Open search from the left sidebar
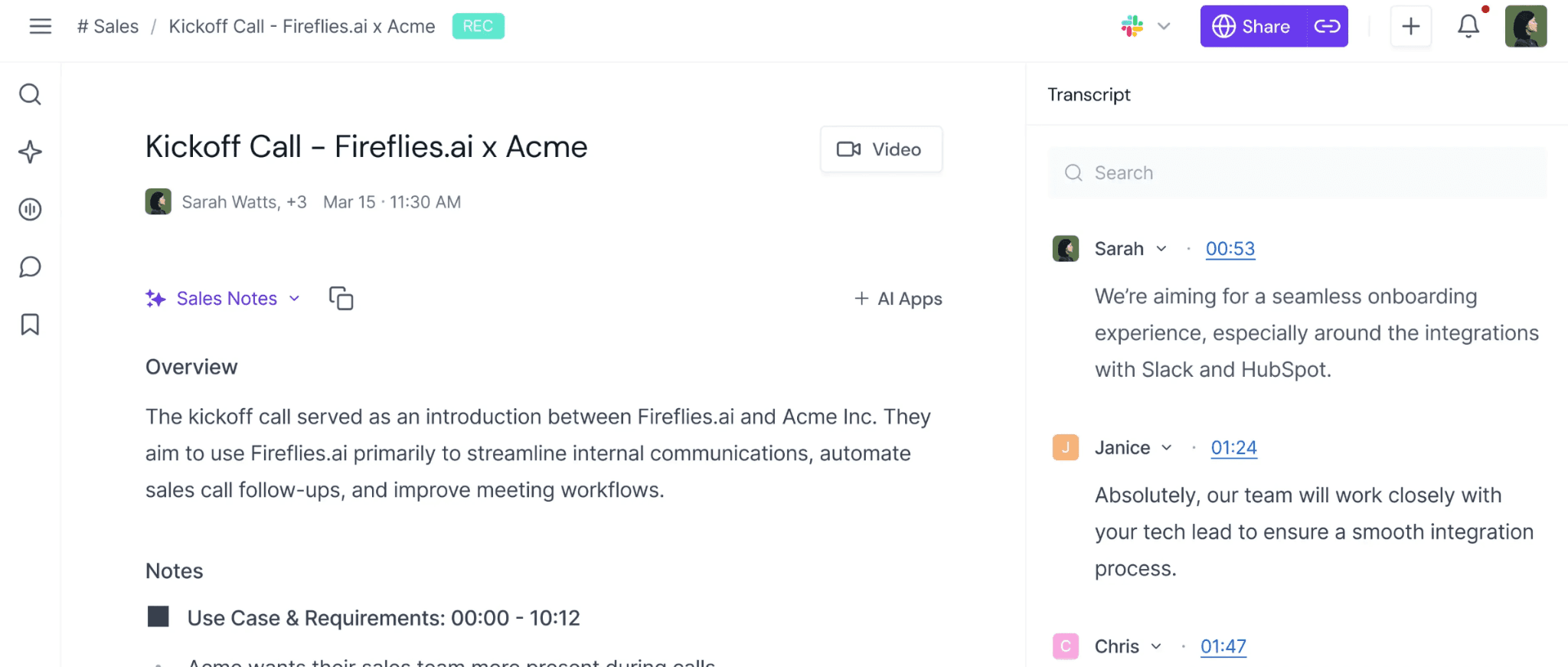This screenshot has width=1568, height=667. 30,94
